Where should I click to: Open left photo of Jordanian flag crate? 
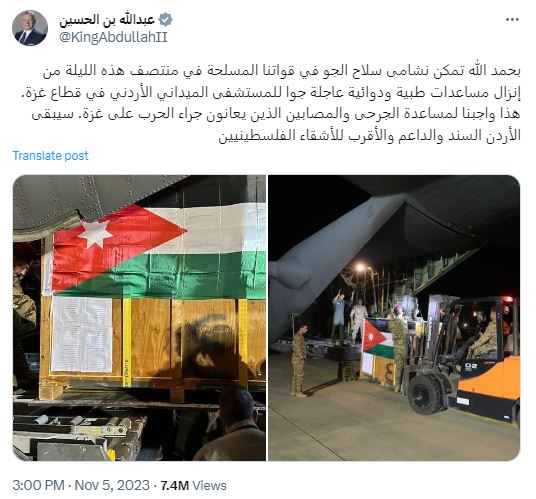pos(139,318)
